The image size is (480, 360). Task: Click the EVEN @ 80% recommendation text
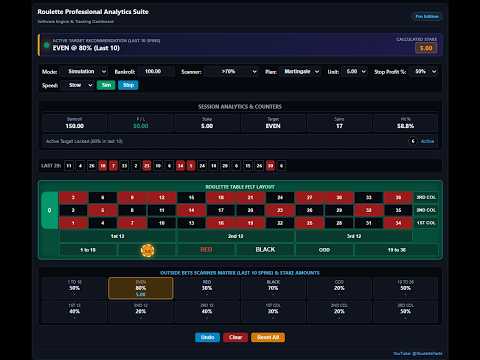(86, 48)
